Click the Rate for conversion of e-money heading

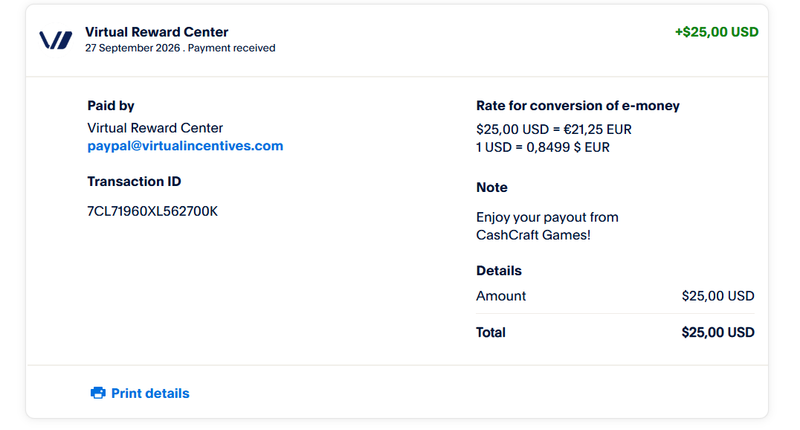tap(578, 106)
